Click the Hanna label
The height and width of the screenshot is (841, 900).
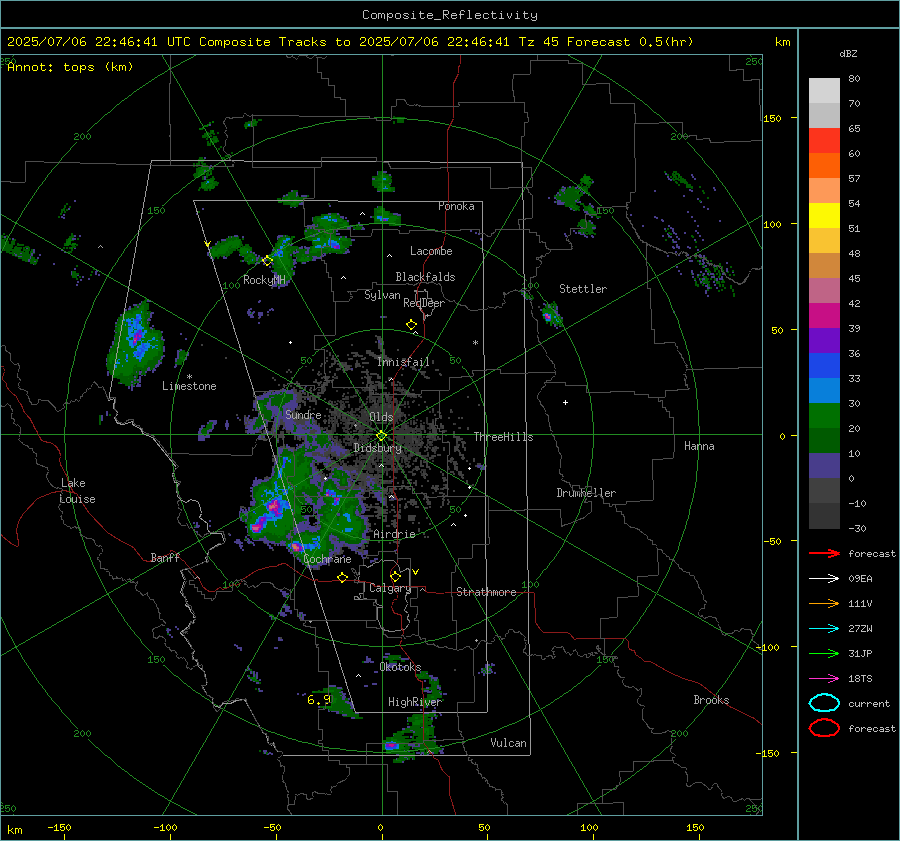click(x=699, y=446)
